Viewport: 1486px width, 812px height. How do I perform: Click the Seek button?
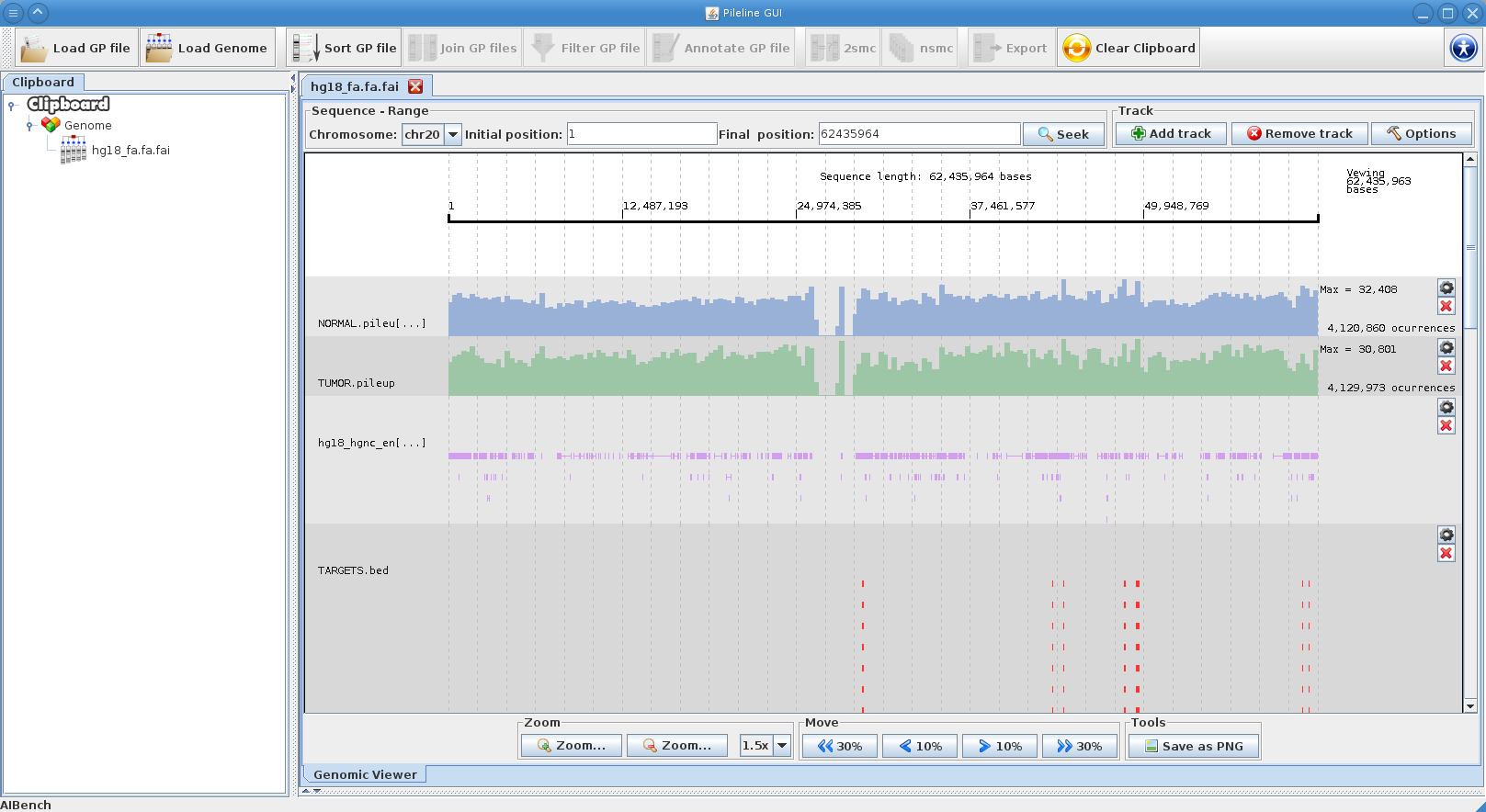1063,134
